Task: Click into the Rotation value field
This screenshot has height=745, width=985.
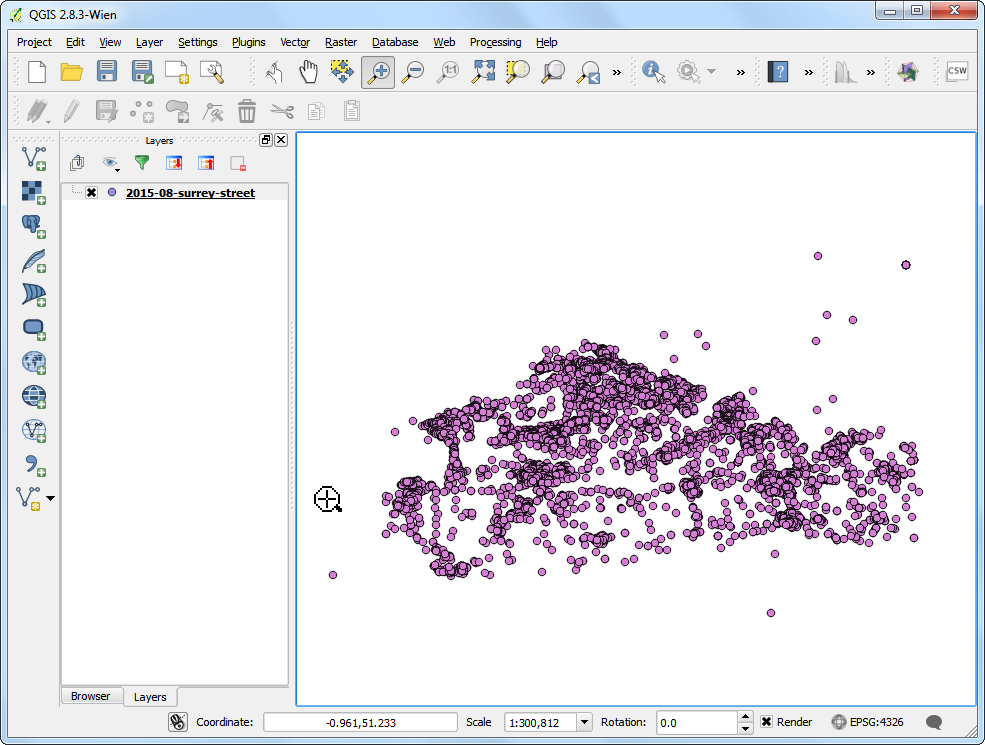Action: click(697, 722)
